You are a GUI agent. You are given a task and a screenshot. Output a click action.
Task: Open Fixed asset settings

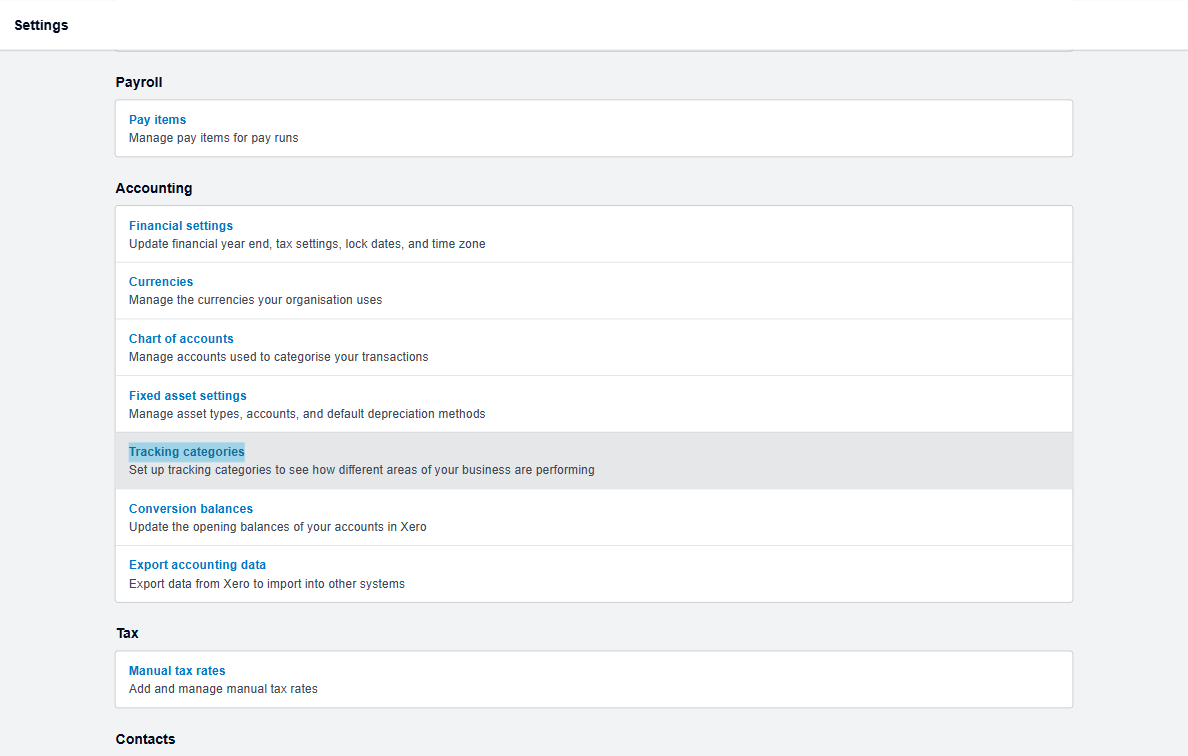187,395
